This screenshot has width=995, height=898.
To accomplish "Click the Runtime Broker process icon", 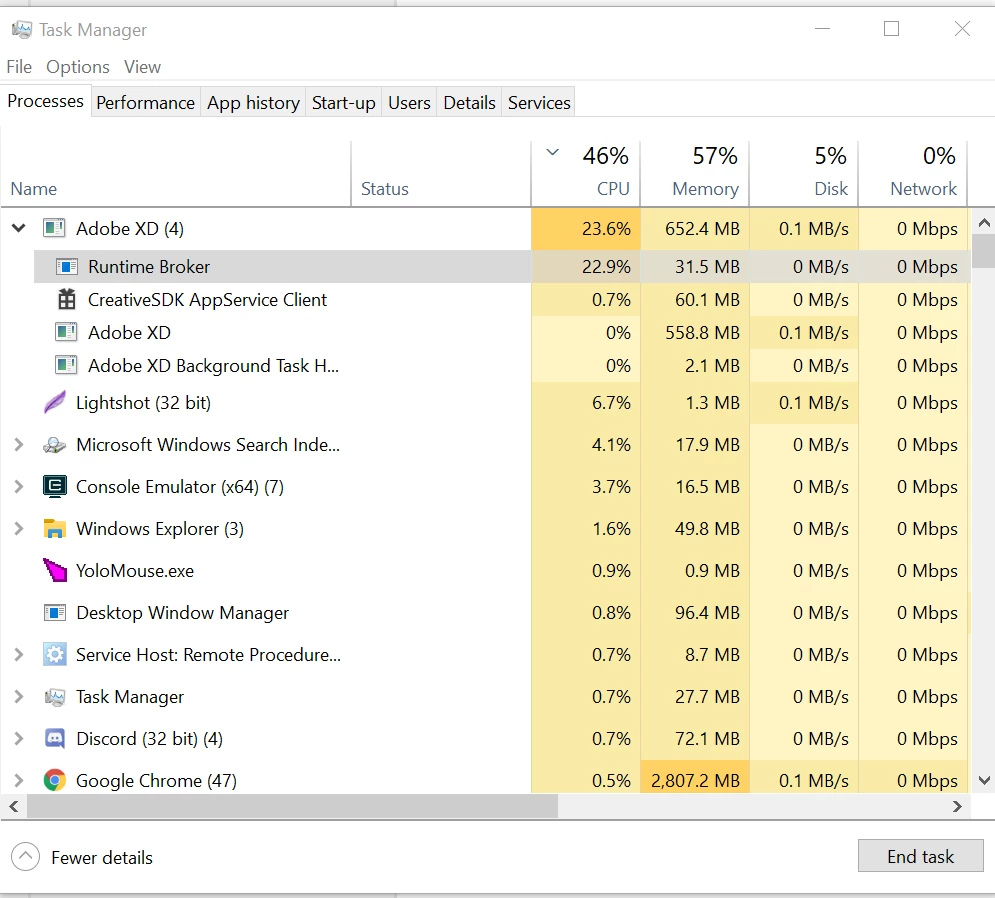I will pyautogui.click(x=67, y=267).
